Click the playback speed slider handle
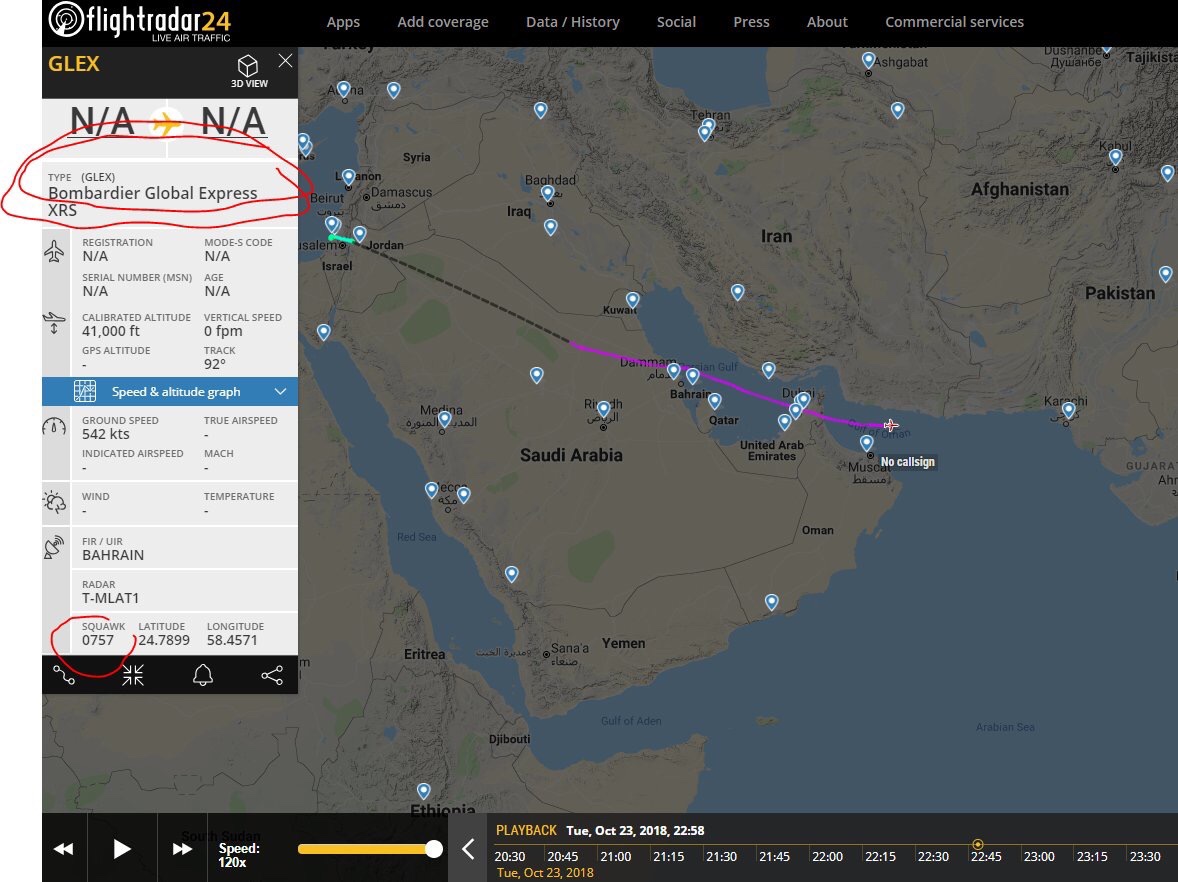Viewport: 1178px width, 882px height. [x=433, y=849]
